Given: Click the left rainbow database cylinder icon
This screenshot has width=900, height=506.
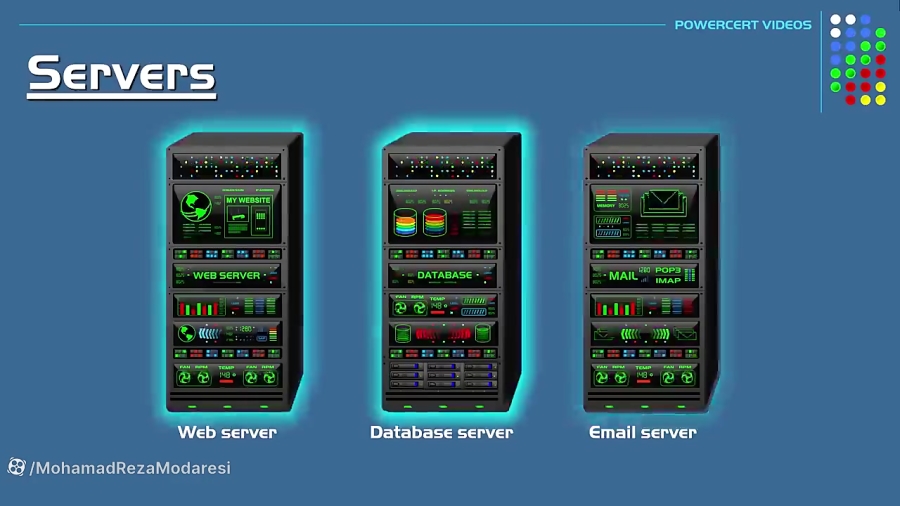Looking at the screenshot, I should [405, 223].
